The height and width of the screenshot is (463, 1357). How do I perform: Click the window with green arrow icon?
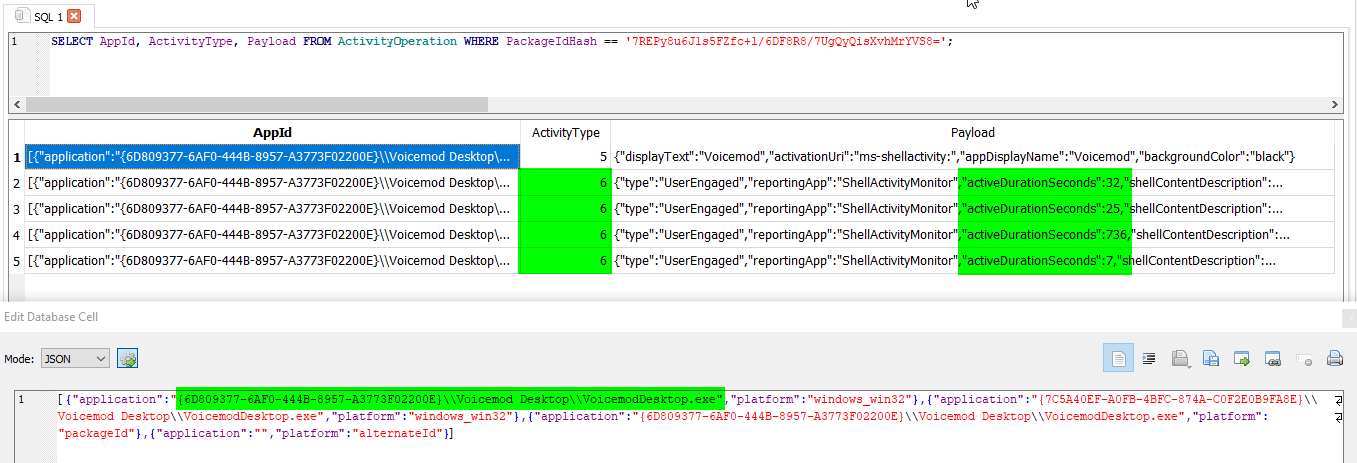[x=1242, y=358]
